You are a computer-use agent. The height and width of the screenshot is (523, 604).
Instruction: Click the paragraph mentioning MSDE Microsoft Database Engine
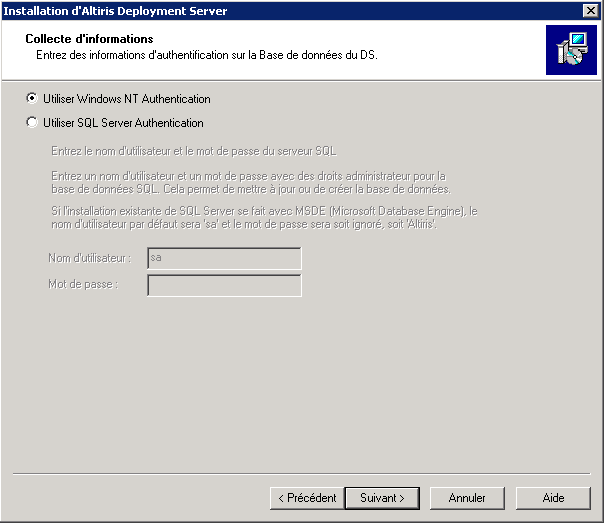coord(264,217)
